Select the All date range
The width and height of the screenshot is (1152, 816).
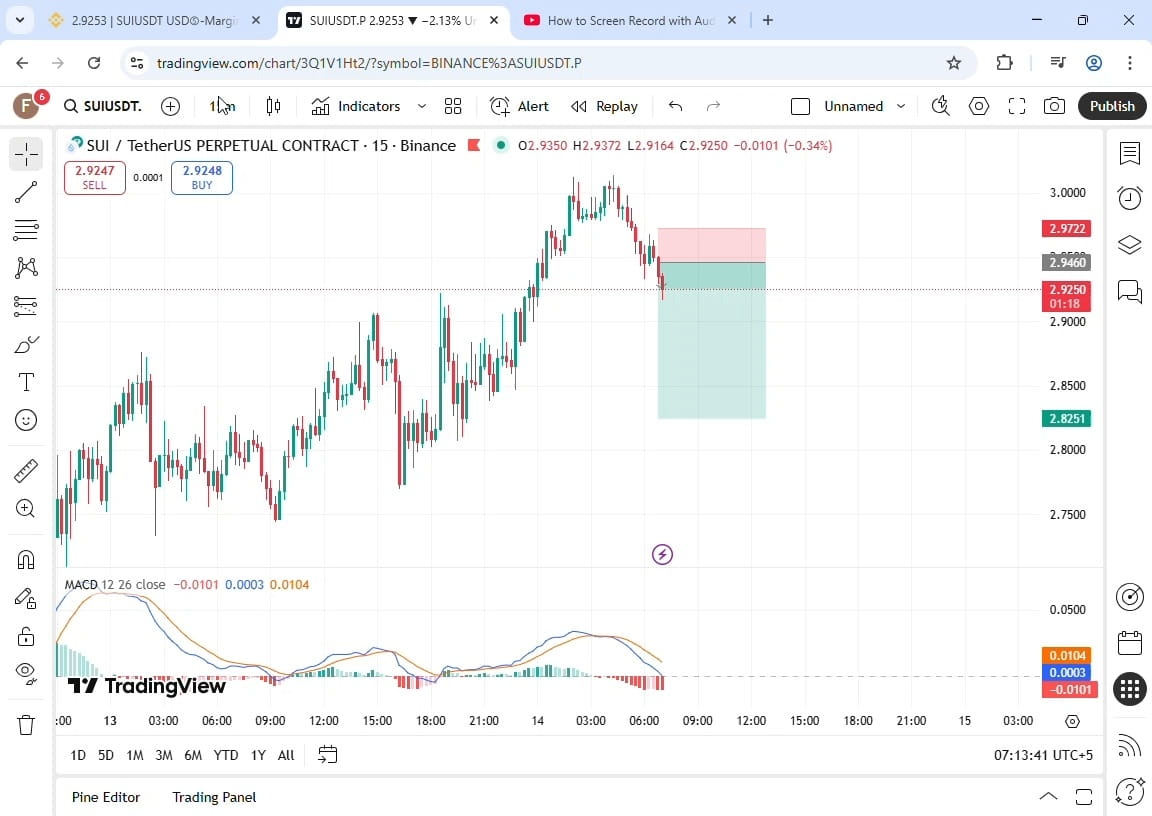[x=286, y=755]
